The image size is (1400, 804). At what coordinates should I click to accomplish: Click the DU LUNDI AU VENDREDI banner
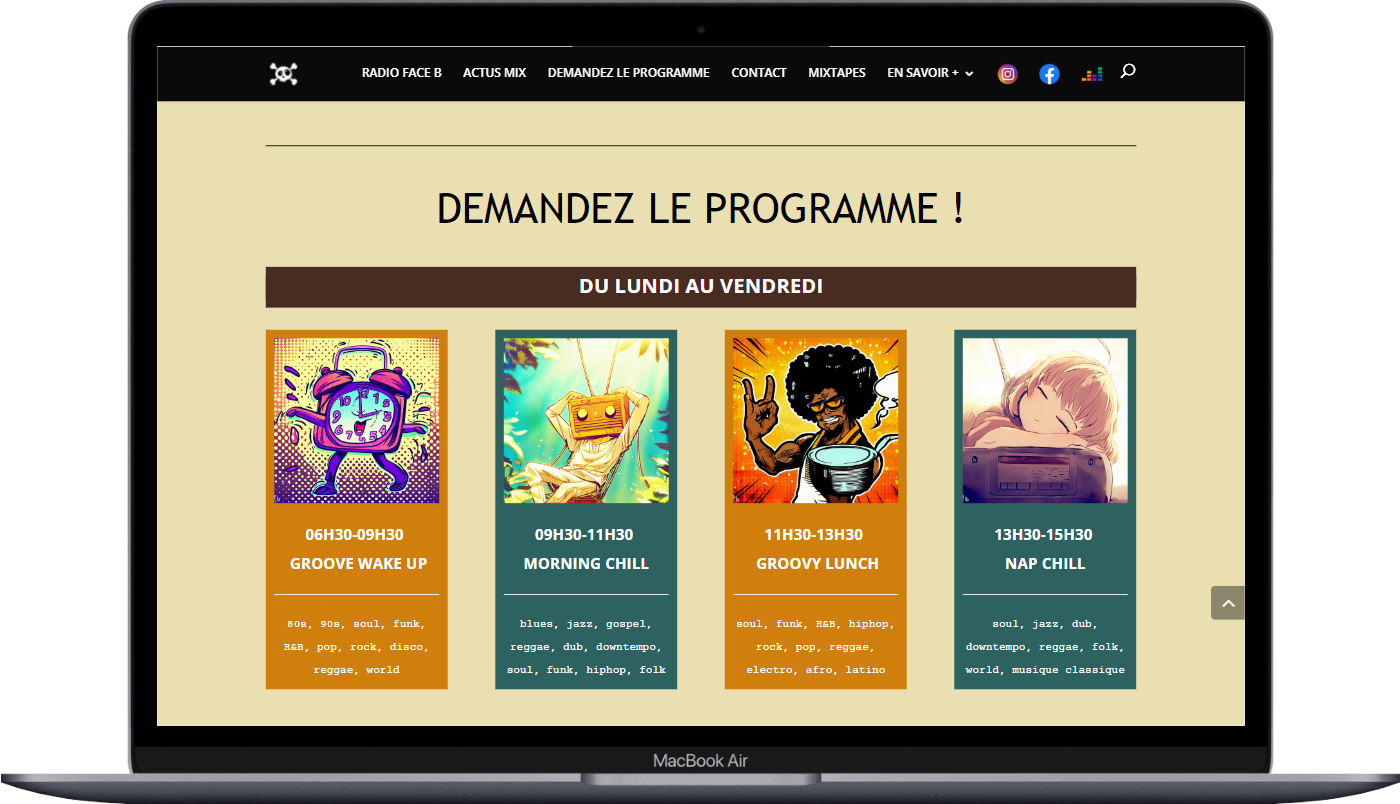(x=700, y=287)
